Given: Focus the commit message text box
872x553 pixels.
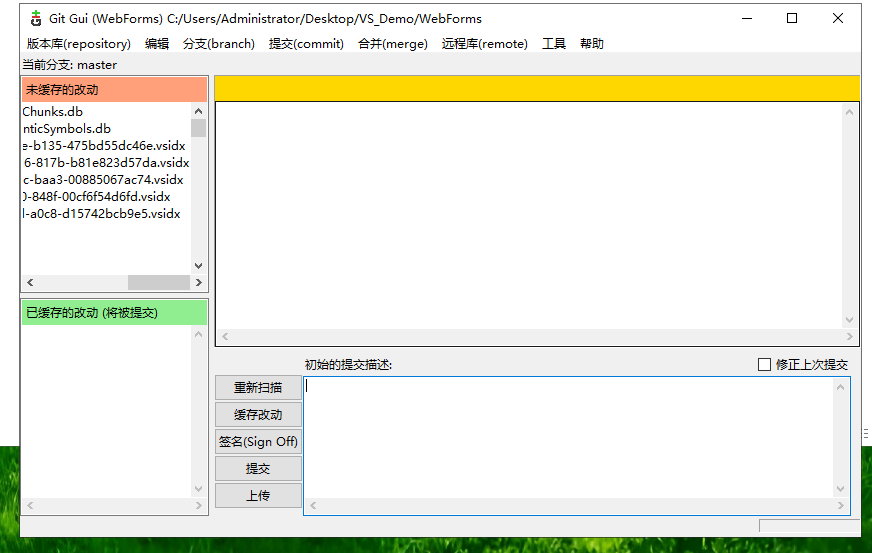Looking at the screenshot, I should pos(568,438).
